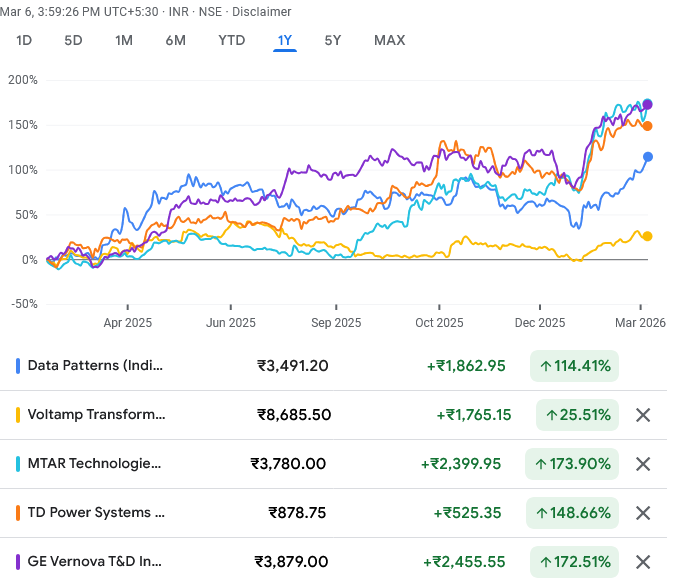Click price ₹878.75

297,513
